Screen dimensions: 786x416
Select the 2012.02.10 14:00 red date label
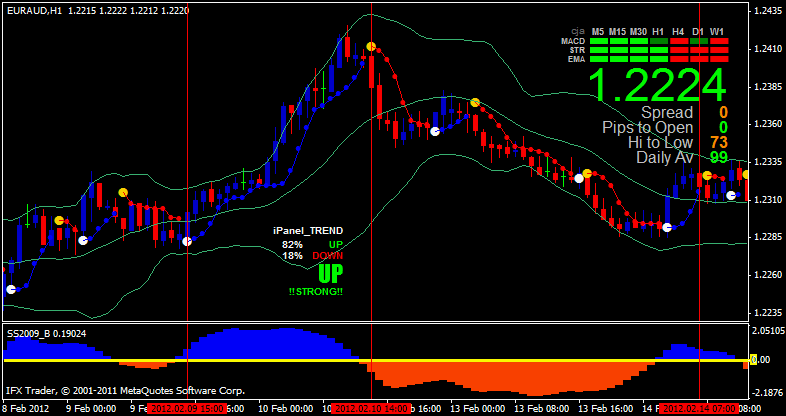371,408
